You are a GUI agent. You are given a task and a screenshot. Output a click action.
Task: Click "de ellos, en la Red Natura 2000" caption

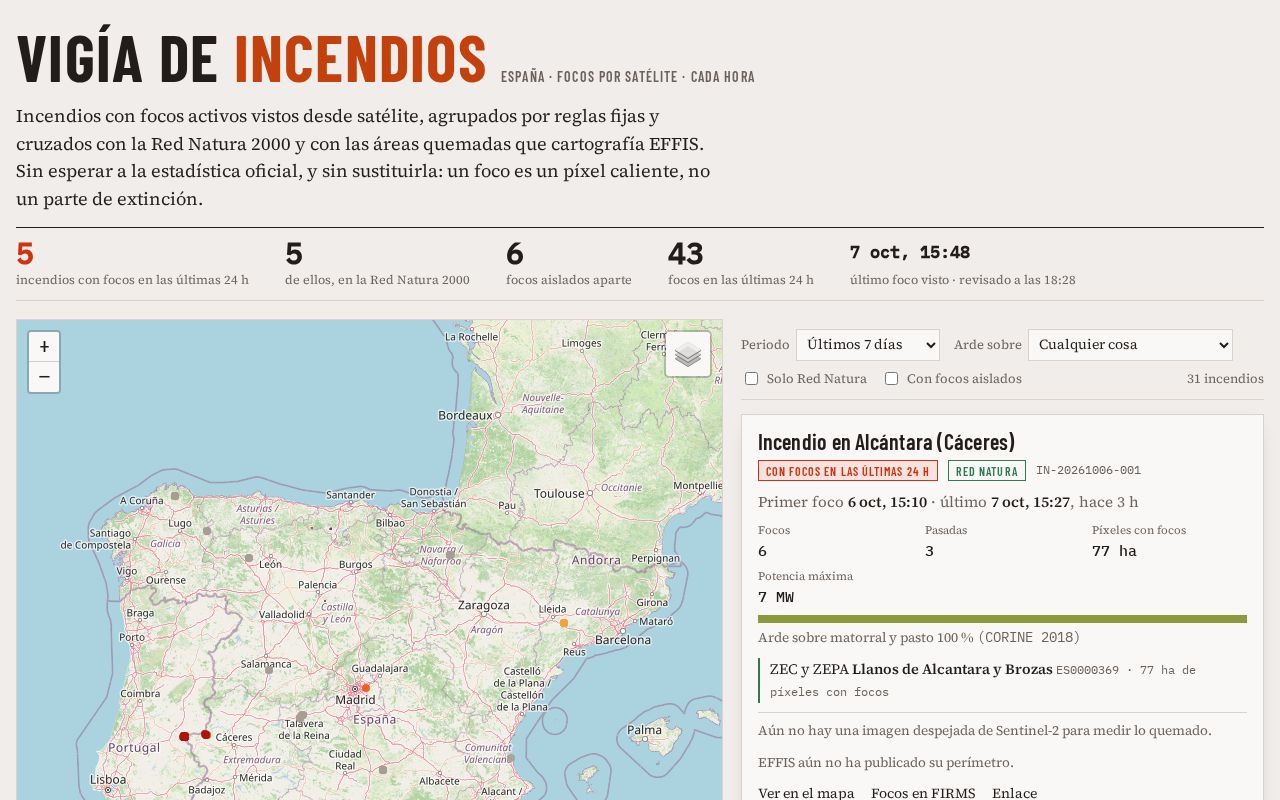(377, 280)
